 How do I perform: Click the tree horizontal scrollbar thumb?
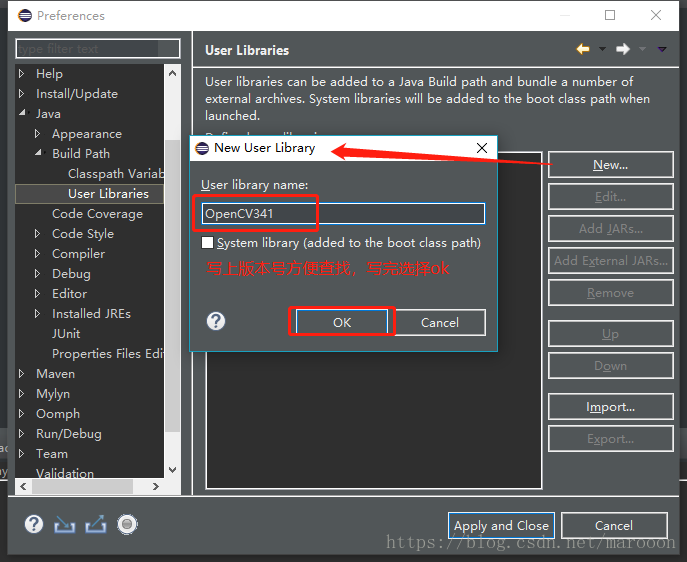click(82, 486)
